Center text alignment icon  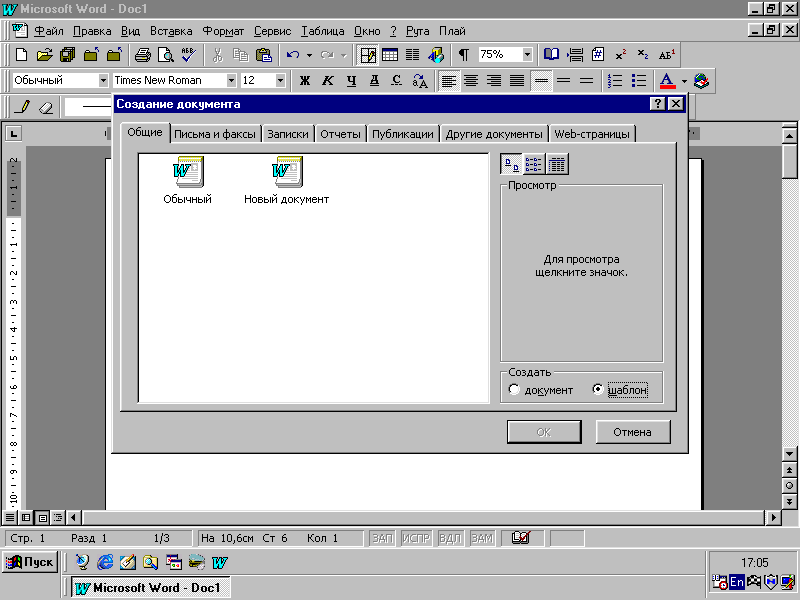[x=471, y=81]
